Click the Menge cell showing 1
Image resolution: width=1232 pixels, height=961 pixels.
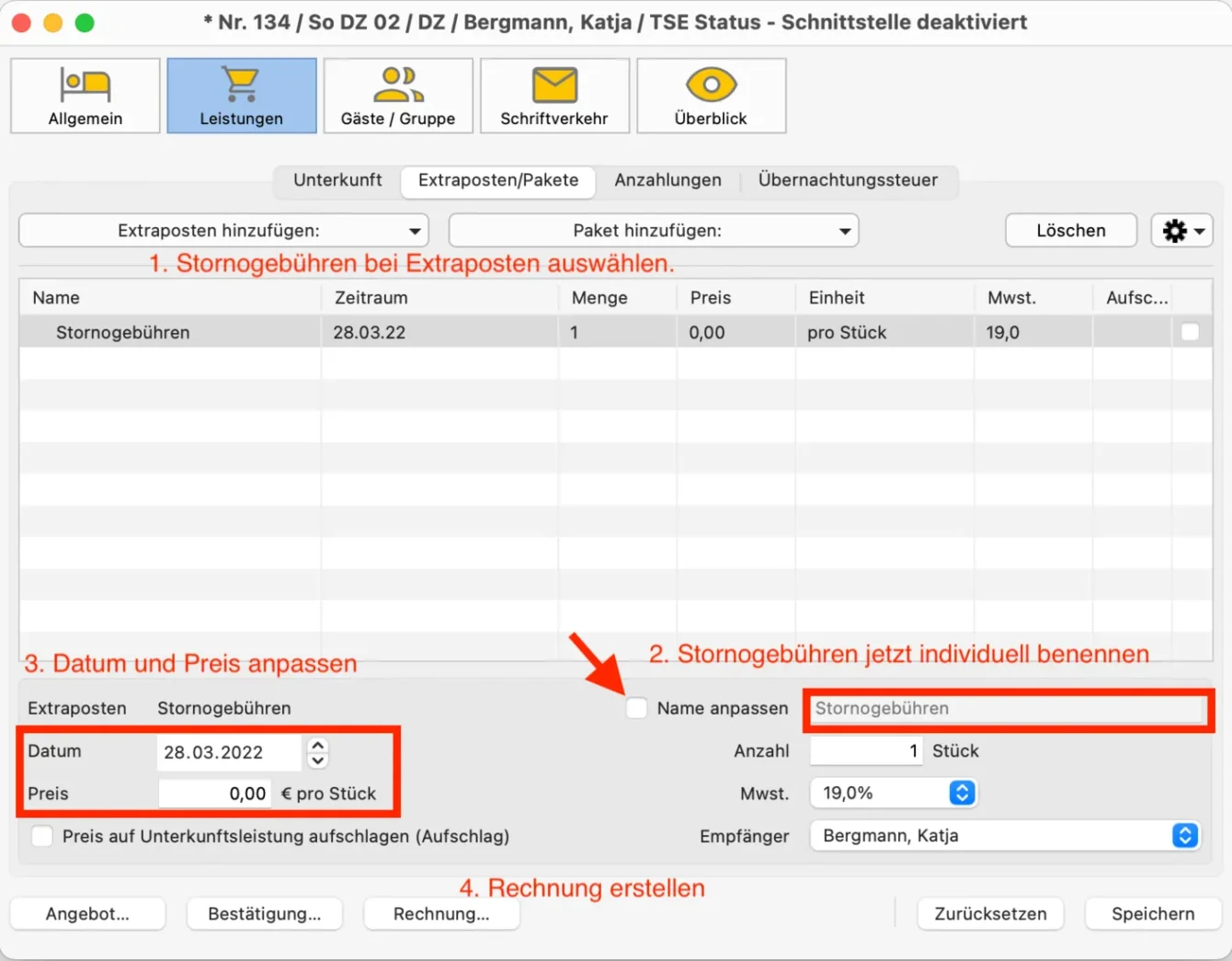pyautogui.click(x=617, y=332)
